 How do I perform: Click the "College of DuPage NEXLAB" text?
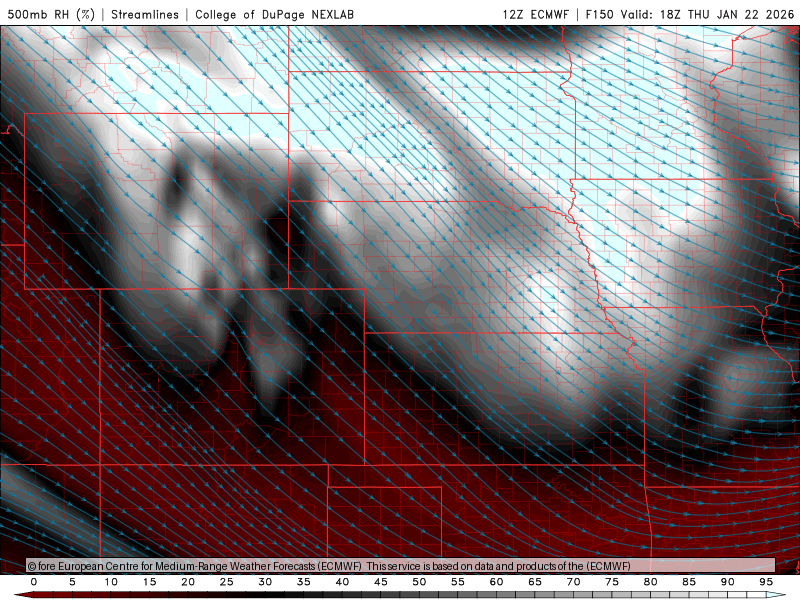(x=274, y=14)
